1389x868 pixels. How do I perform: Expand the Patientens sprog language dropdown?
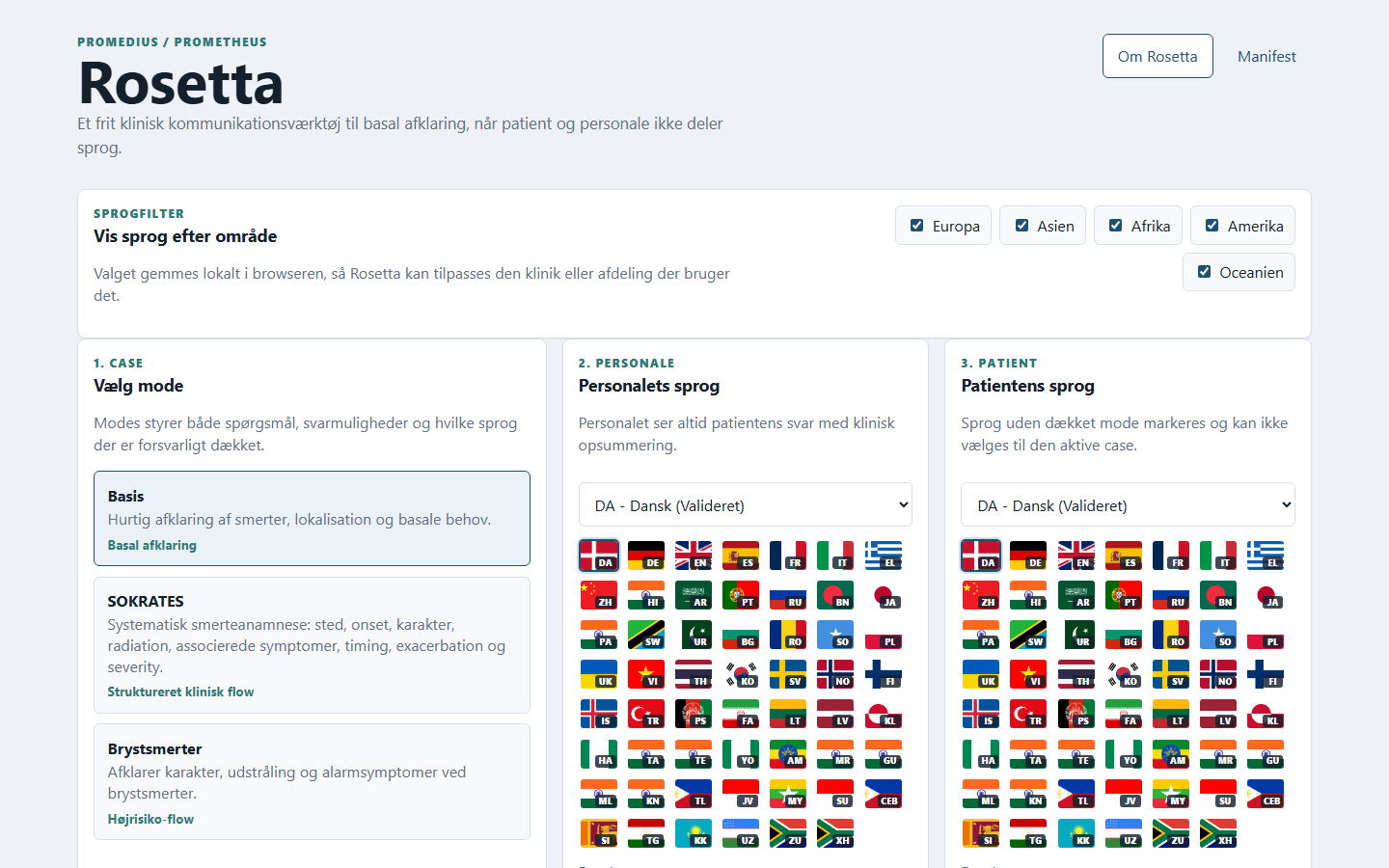(x=1128, y=505)
